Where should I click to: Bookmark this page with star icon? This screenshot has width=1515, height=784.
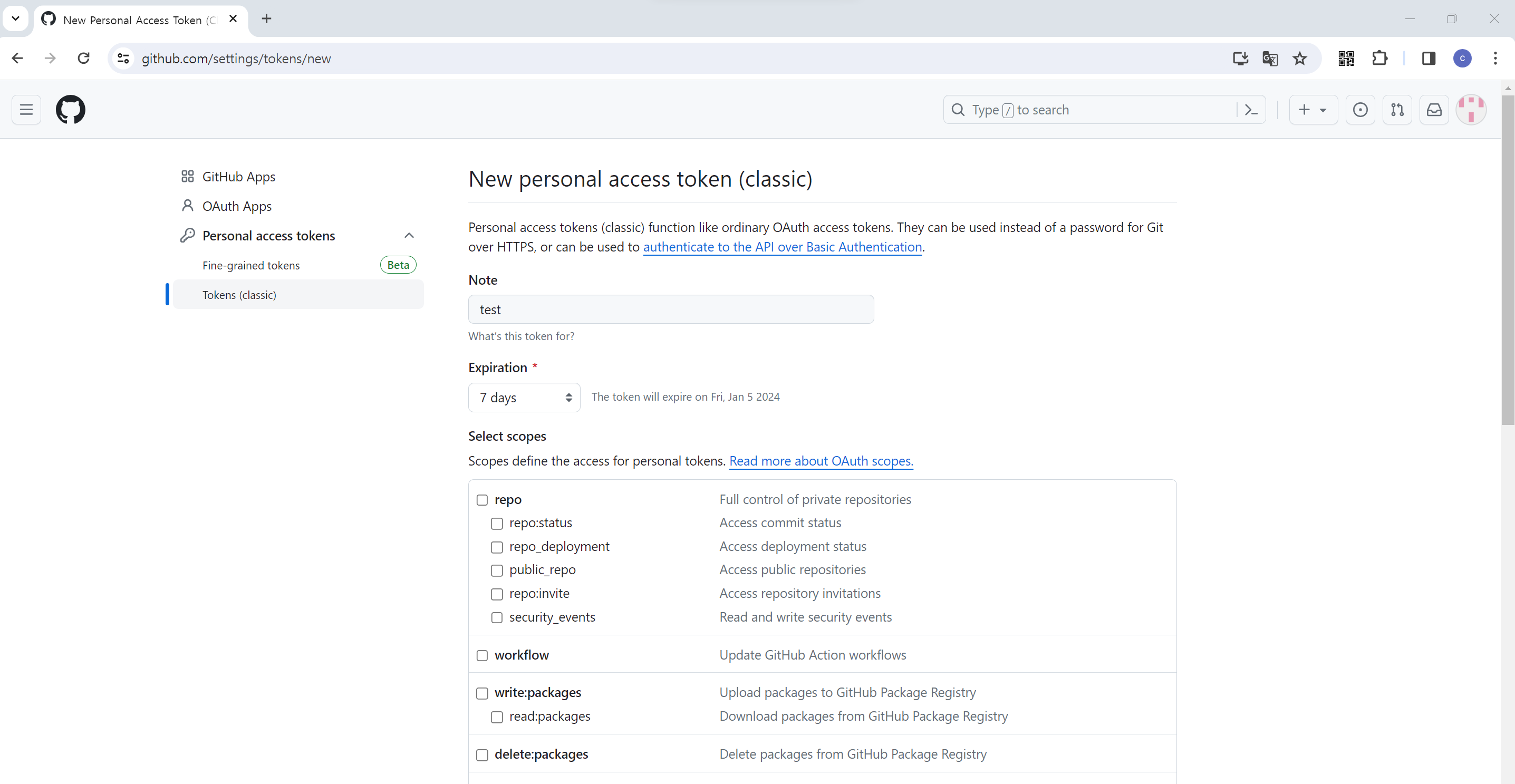pos(1300,58)
